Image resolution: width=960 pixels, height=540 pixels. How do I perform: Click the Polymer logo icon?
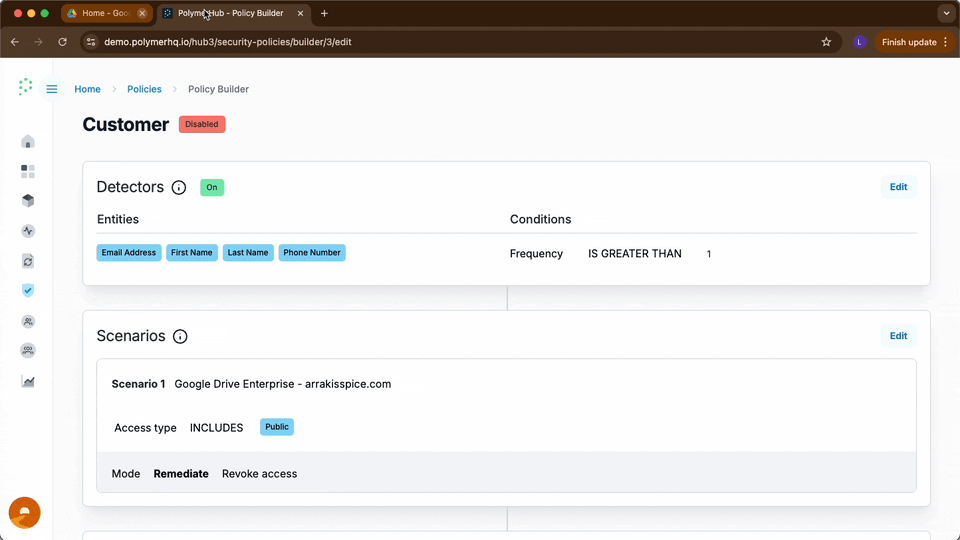pyautogui.click(x=25, y=87)
